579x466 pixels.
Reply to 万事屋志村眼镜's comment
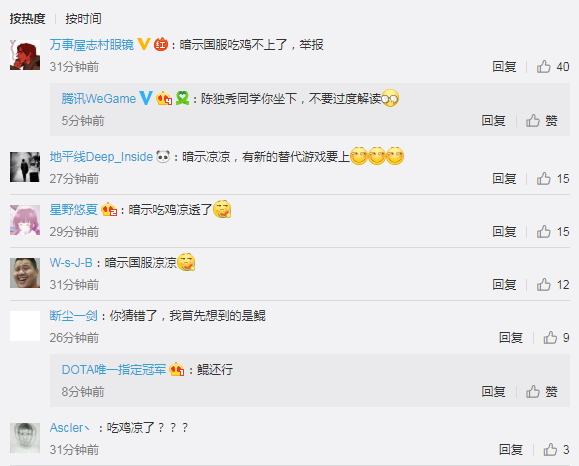504,66
